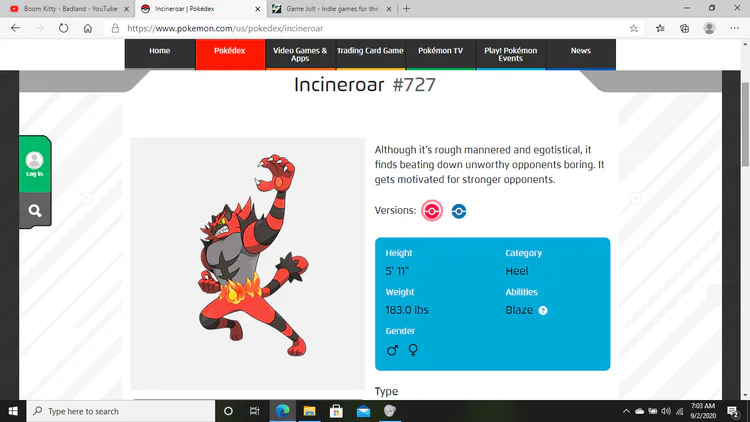Show hidden system tray icons chevron
The width and height of the screenshot is (750, 422).
(626, 411)
